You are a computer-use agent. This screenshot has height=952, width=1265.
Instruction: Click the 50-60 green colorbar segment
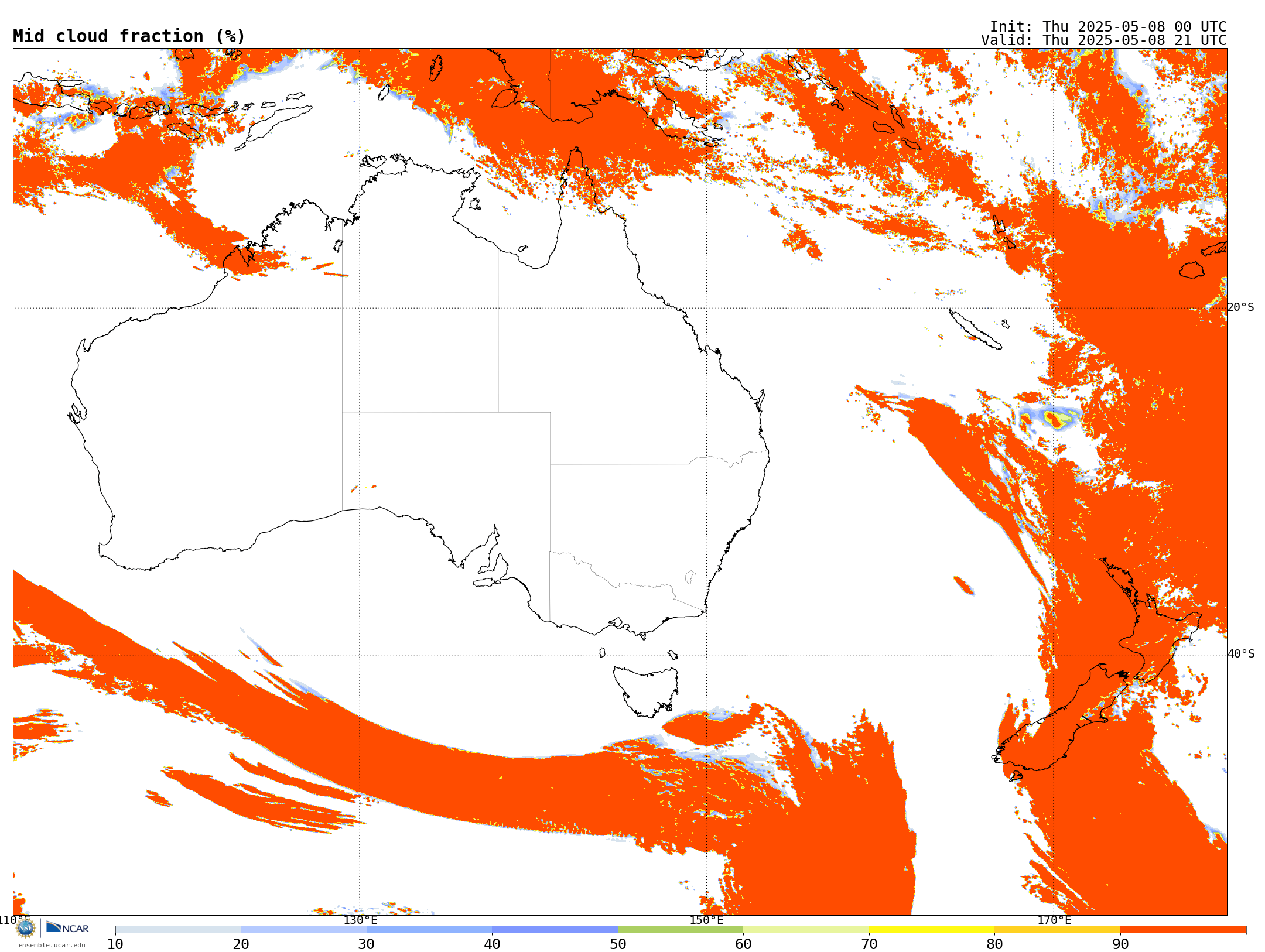(681, 930)
